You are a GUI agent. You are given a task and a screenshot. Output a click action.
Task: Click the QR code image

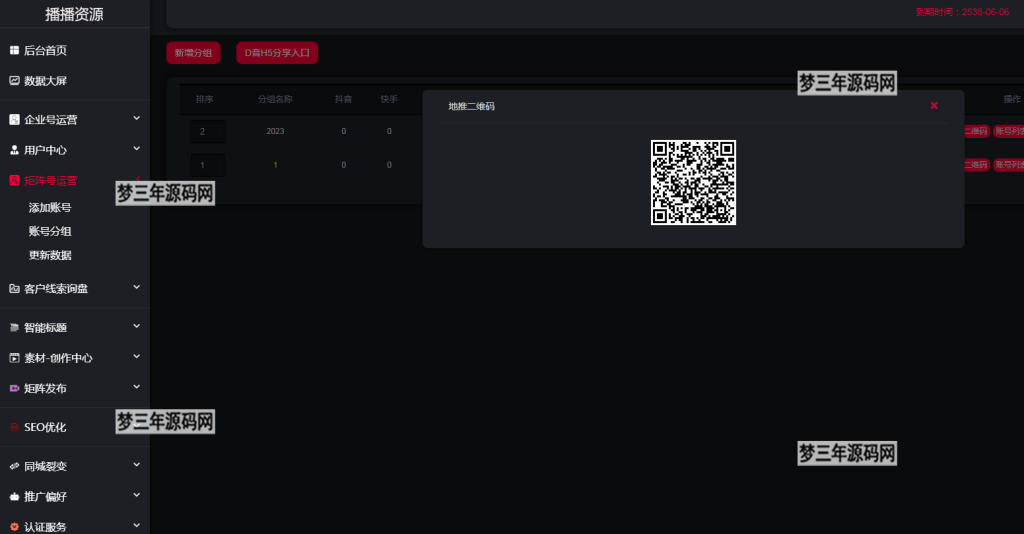694,183
